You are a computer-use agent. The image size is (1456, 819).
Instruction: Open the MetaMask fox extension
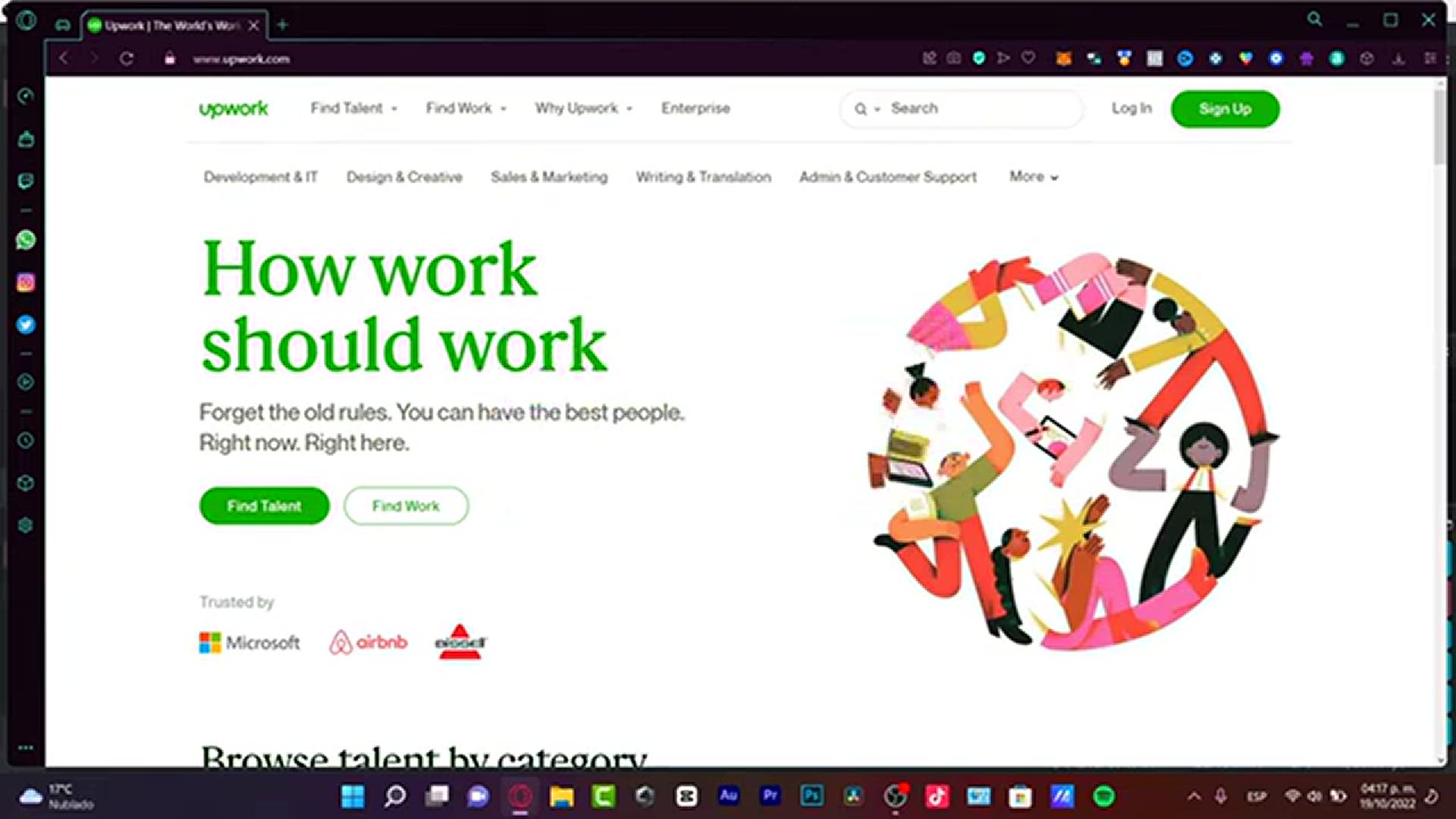coord(1064,58)
